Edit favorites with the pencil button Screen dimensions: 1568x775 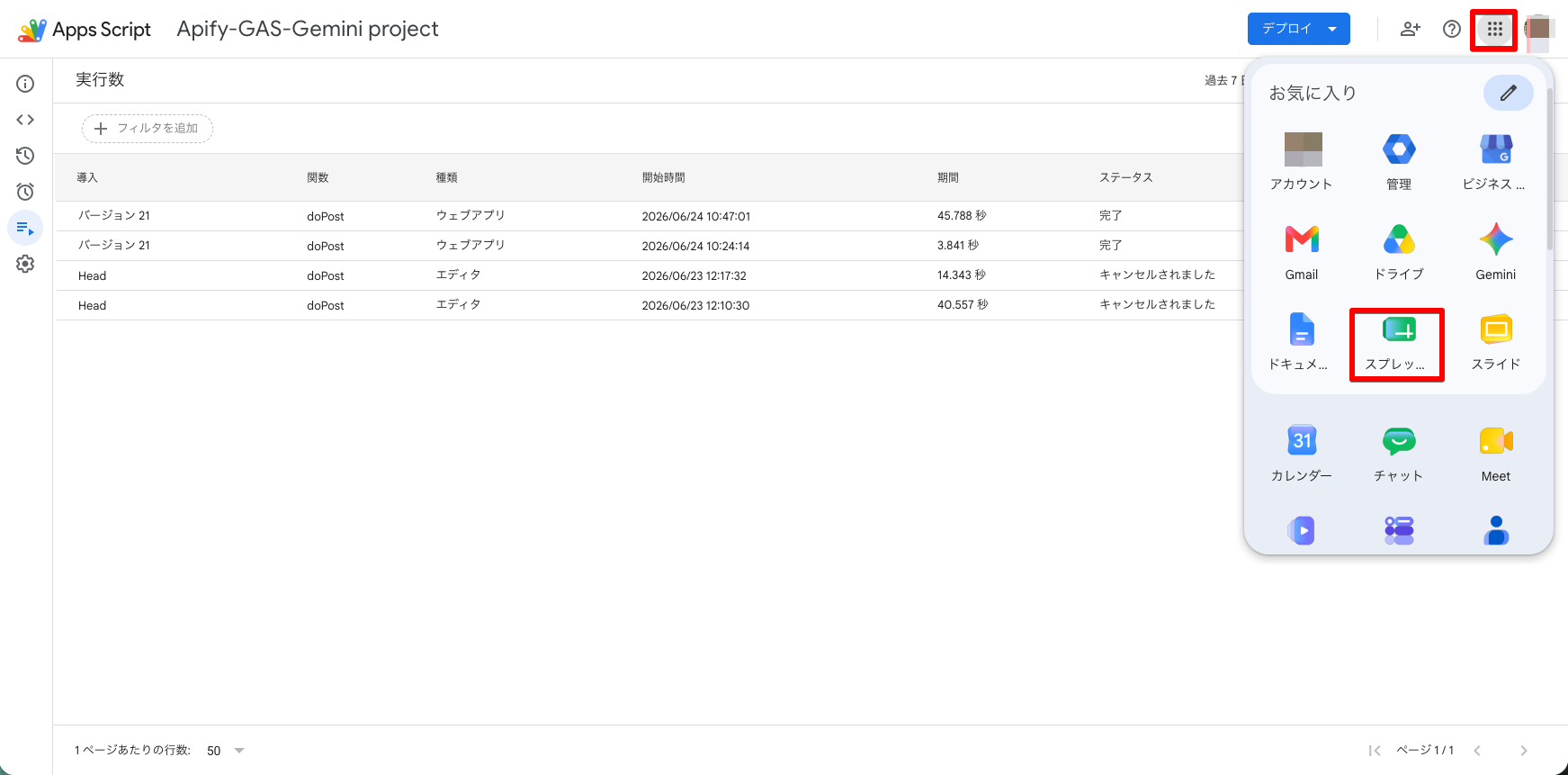coord(1509,93)
